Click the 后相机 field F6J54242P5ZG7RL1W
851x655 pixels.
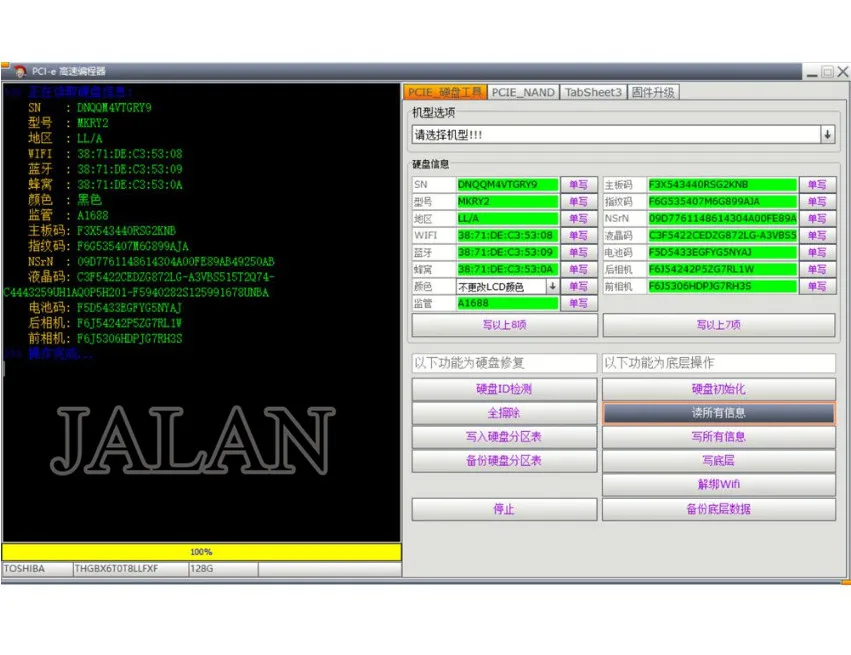pyautogui.click(x=722, y=269)
